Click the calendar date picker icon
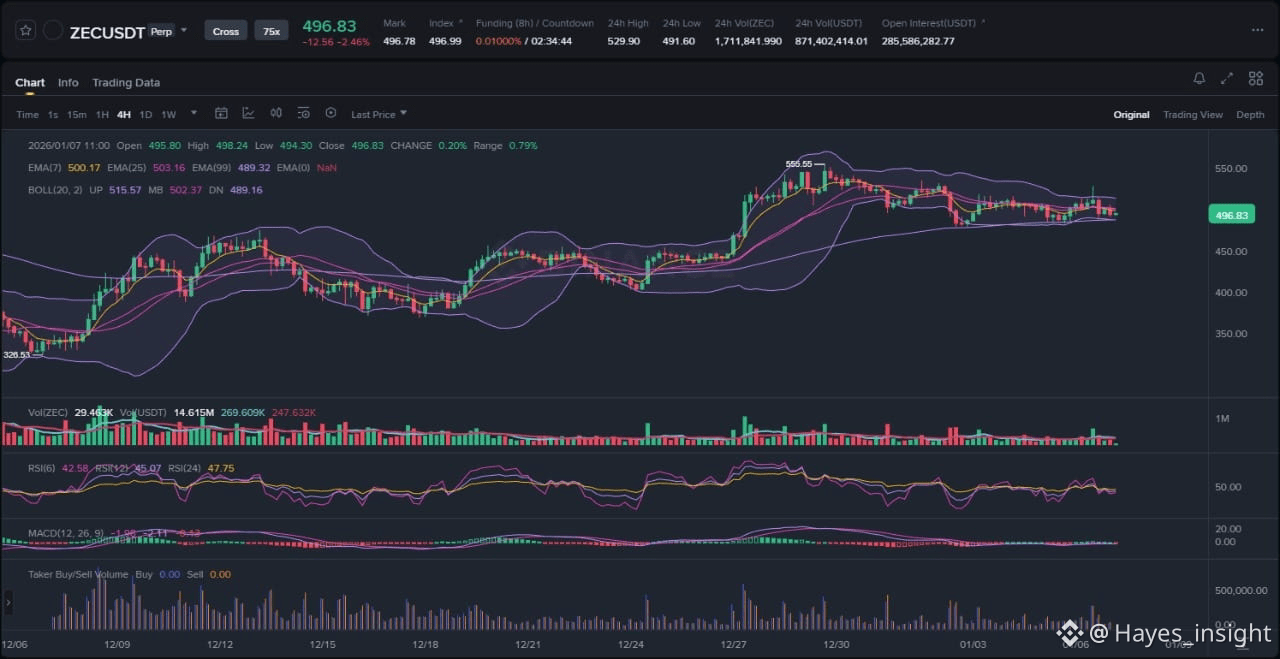 (221, 114)
